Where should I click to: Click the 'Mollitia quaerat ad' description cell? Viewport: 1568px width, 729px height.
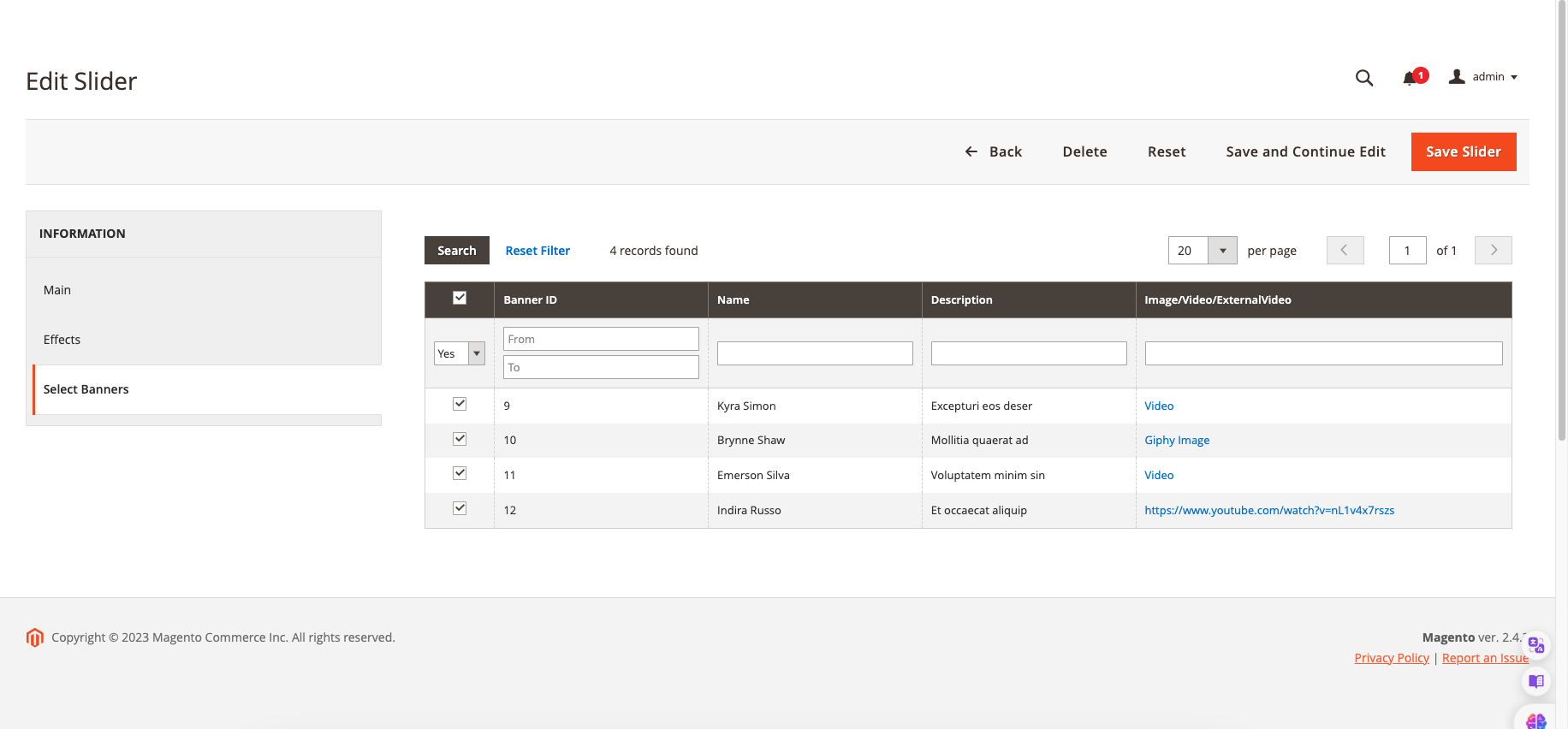[1029, 440]
